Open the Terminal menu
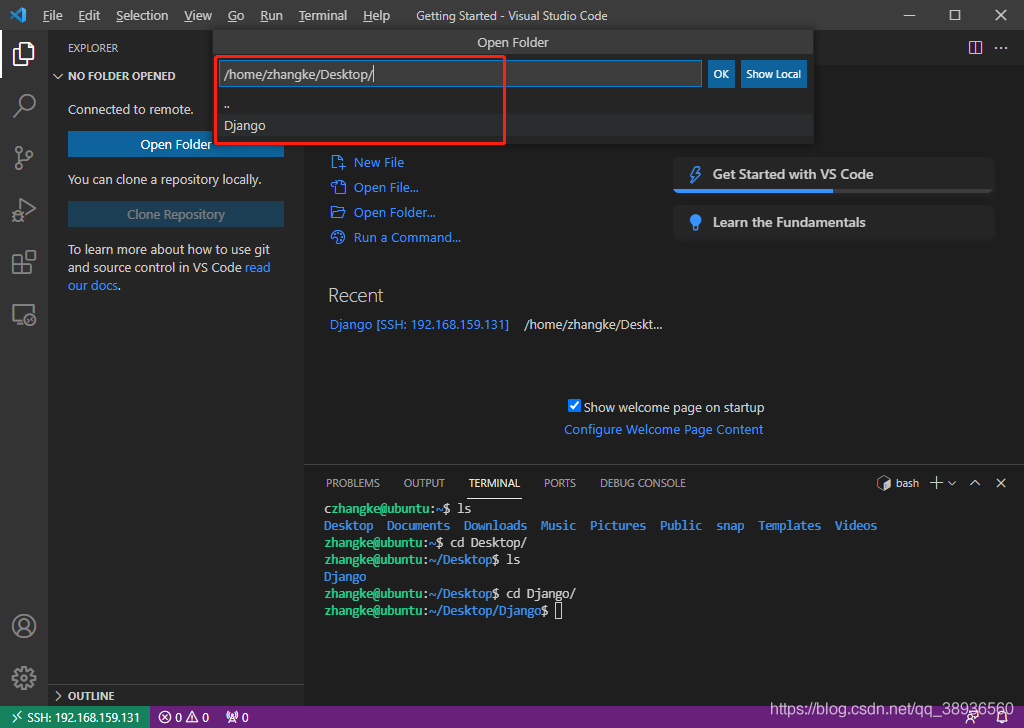1024x728 pixels. [323, 16]
